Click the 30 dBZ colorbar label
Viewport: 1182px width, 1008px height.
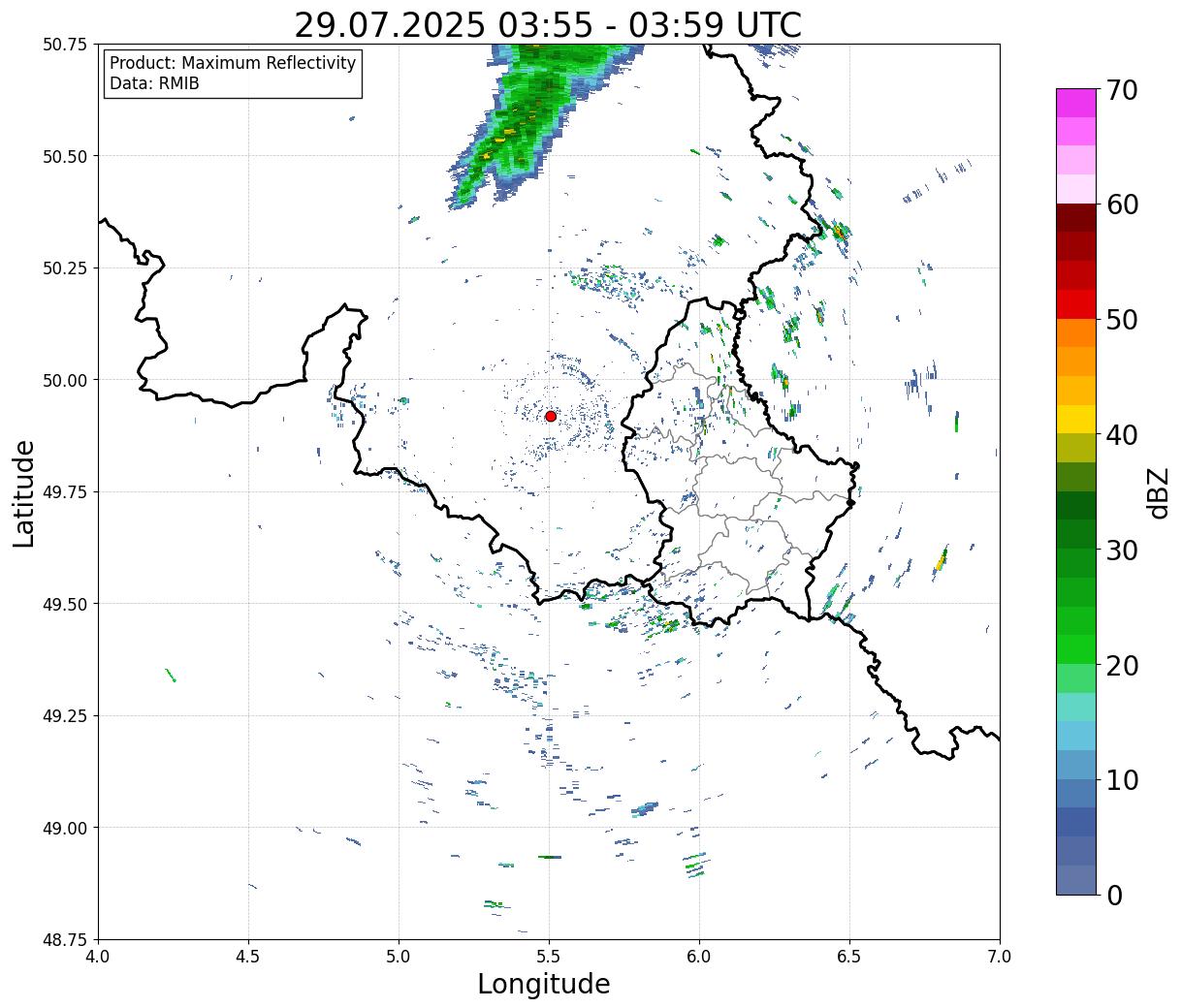tap(1121, 551)
